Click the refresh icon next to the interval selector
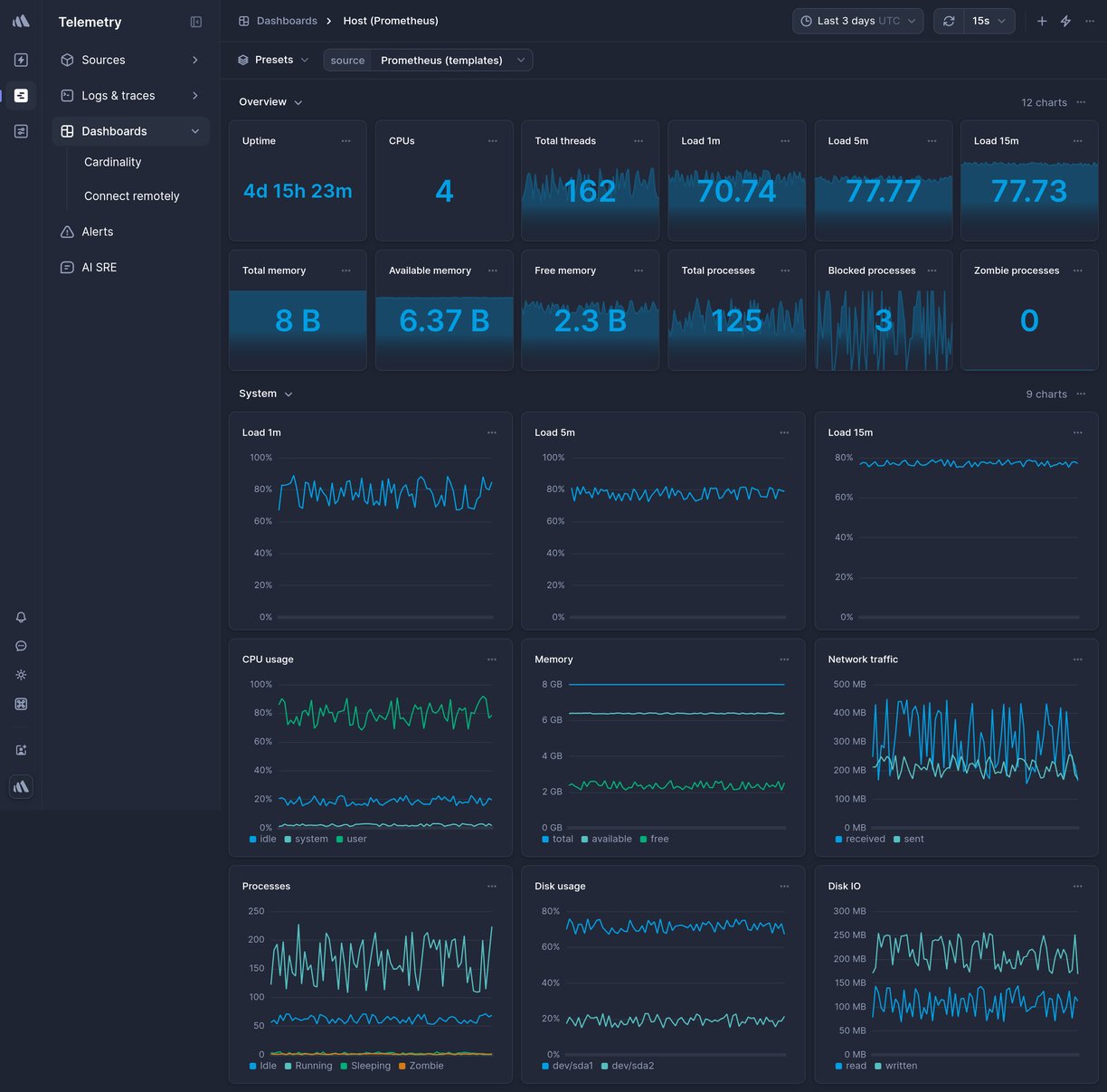Viewport: 1107px width, 1092px height. (x=948, y=20)
